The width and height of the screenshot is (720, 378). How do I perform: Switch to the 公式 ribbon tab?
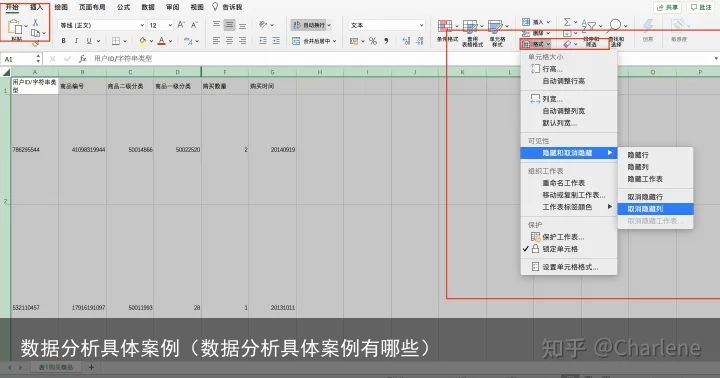(124, 7)
